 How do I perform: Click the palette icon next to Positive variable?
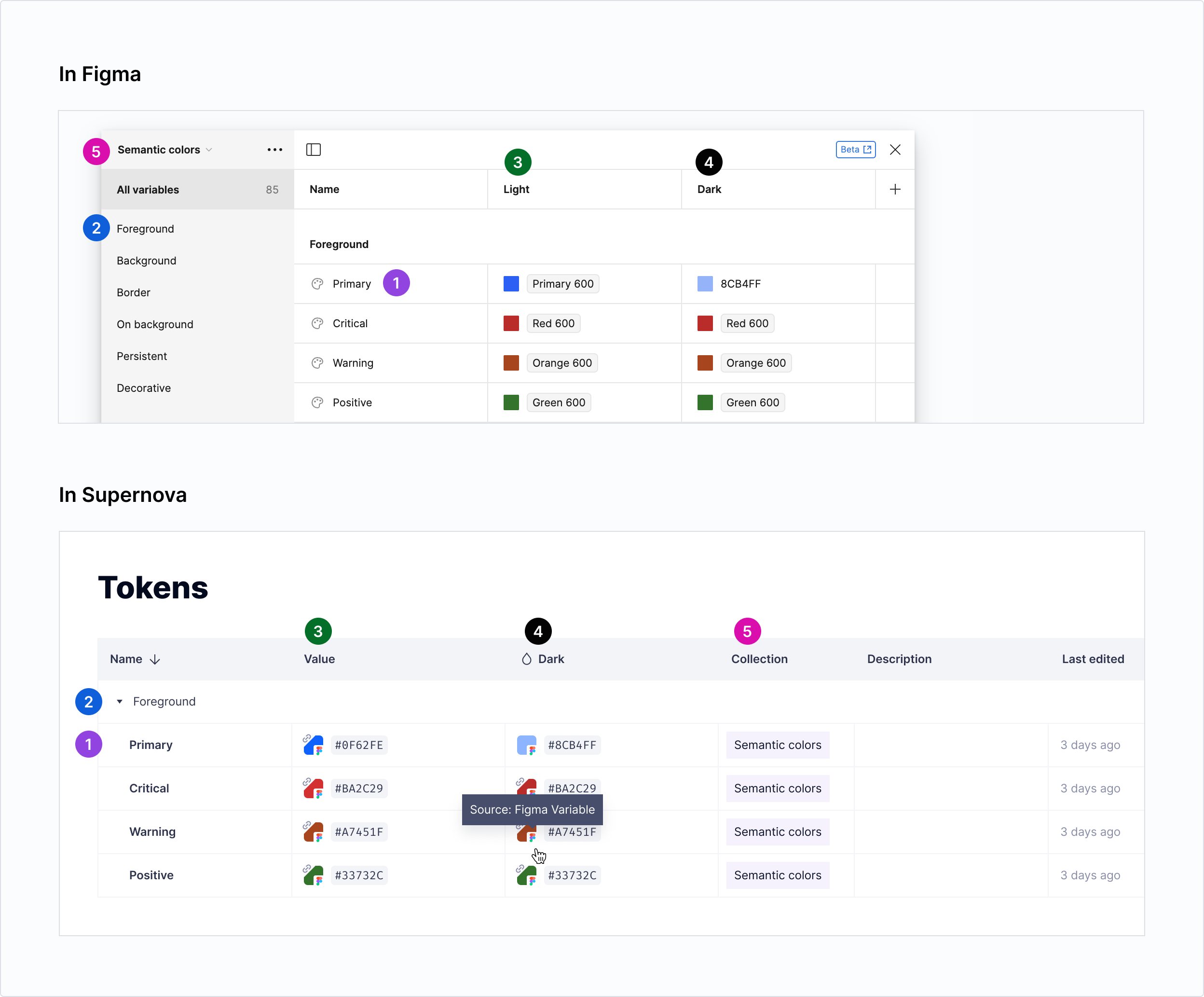317,402
